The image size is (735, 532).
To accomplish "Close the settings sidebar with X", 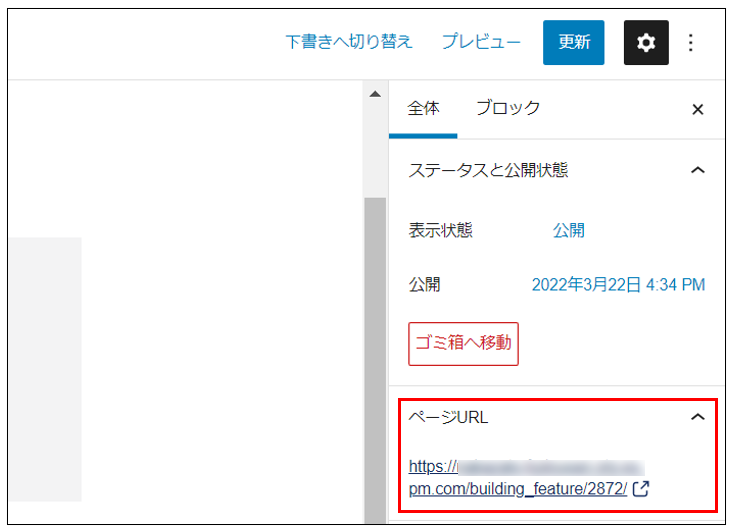I will 698,110.
